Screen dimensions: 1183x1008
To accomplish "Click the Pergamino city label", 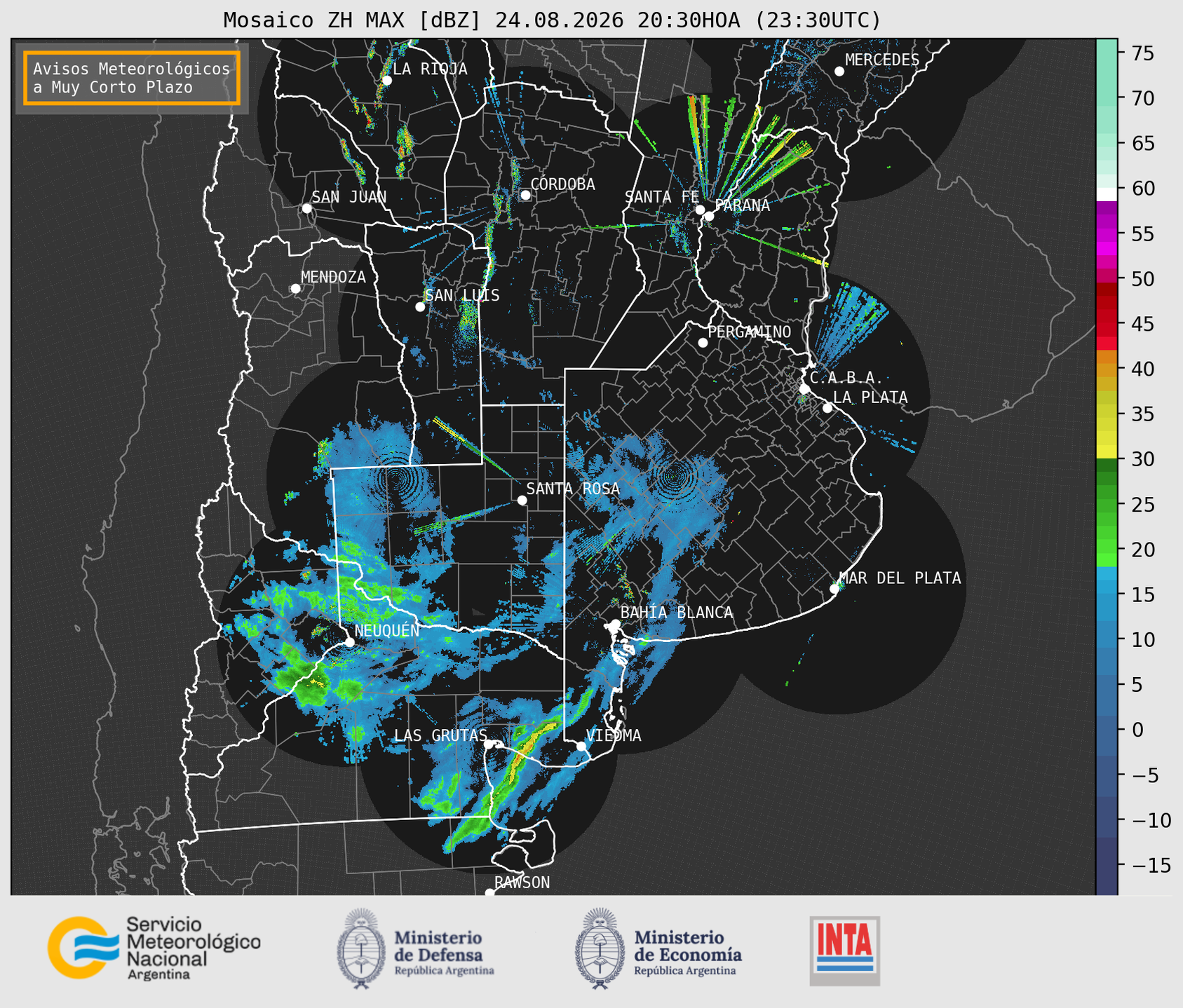I will pos(749,332).
